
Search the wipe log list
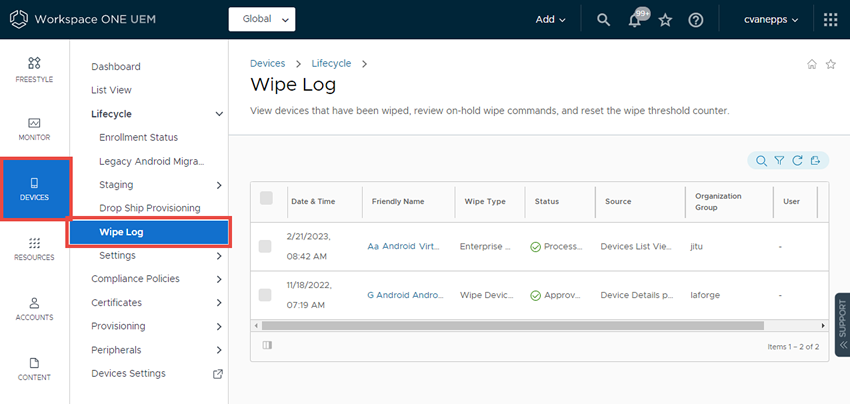[x=761, y=161]
